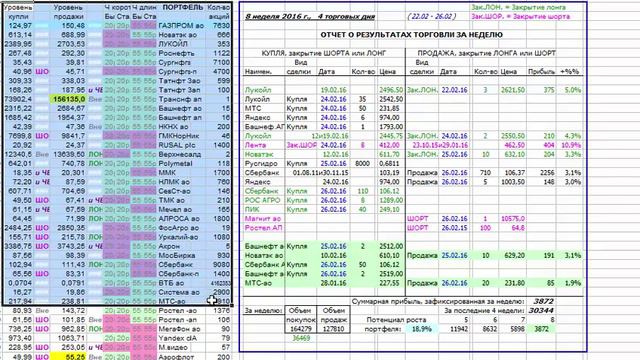Click the RUSAL plc cell
The height and width of the screenshot is (360, 640).
click(177, 145)
